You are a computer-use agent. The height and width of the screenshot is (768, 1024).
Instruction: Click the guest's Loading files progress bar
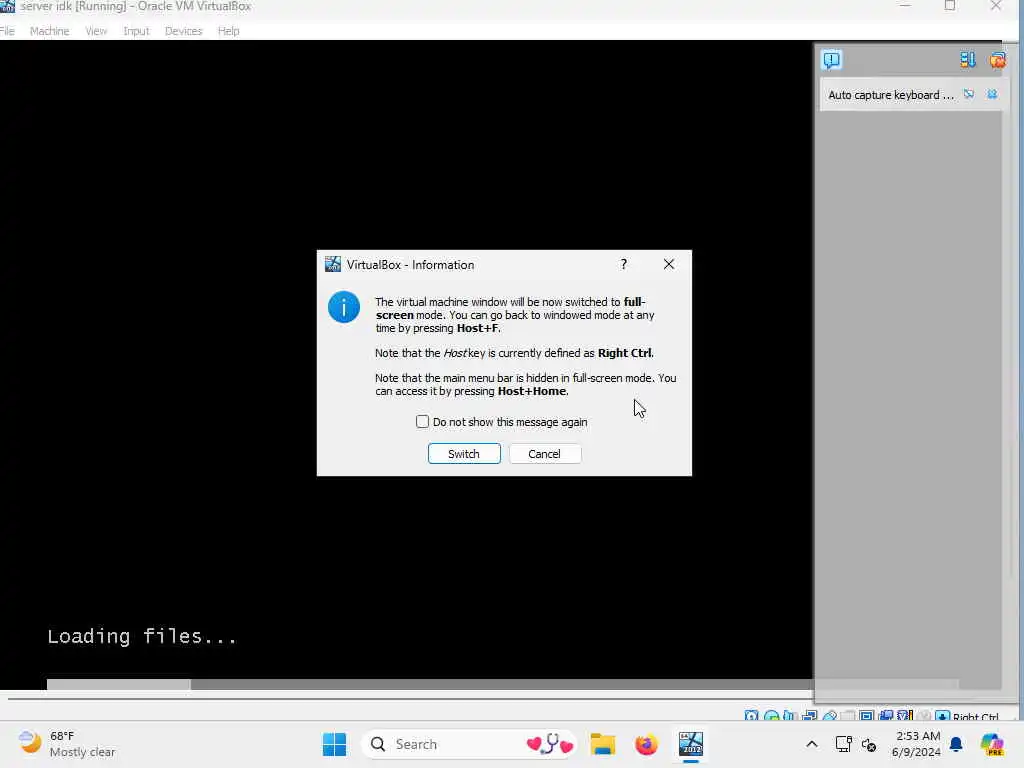(x=503, y=684)
